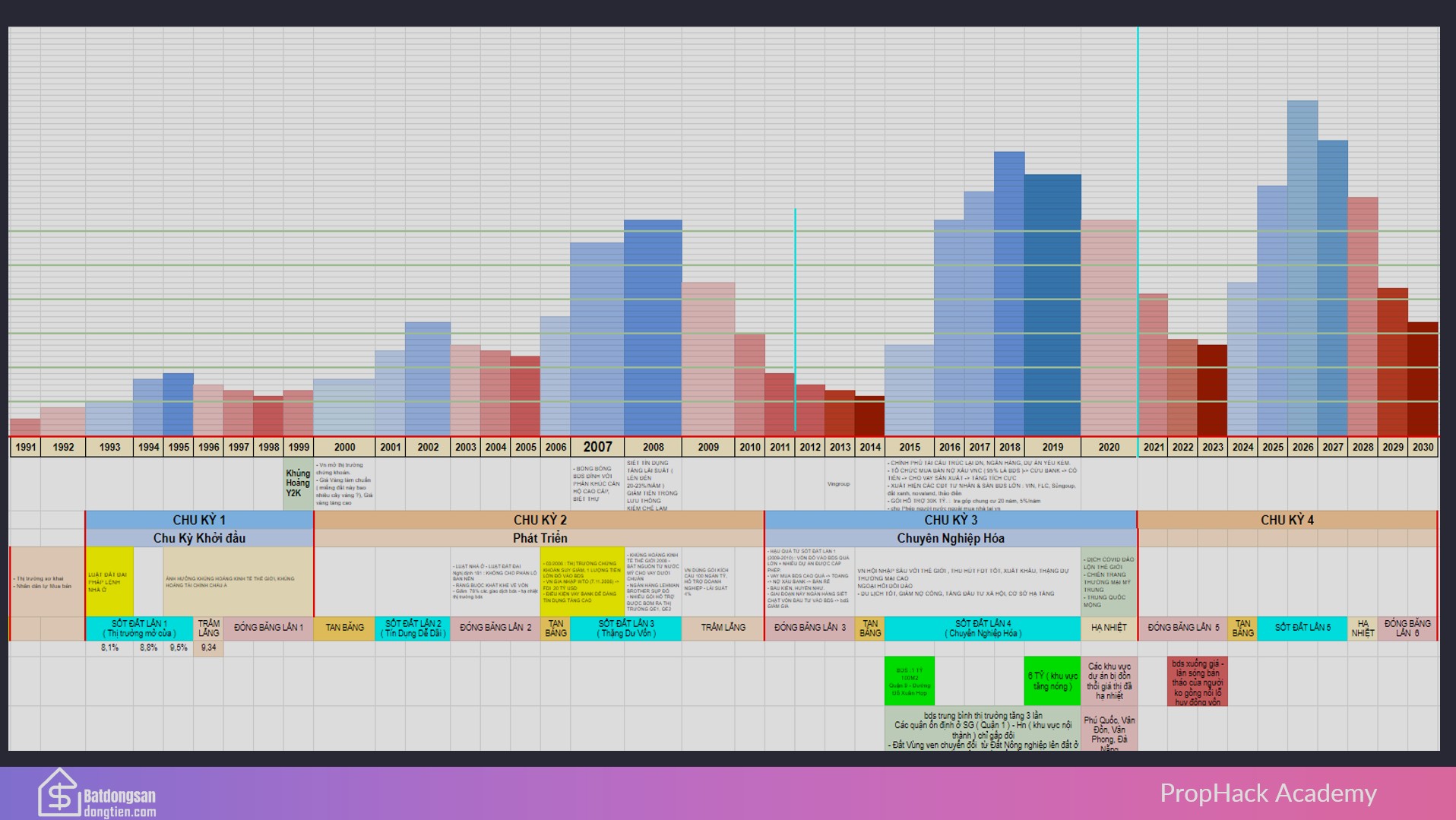Click the ĐÓNG BĂNG LẦN 5 cell
This screenshot has height=820, width=1456.
(x=1183, y=628)
